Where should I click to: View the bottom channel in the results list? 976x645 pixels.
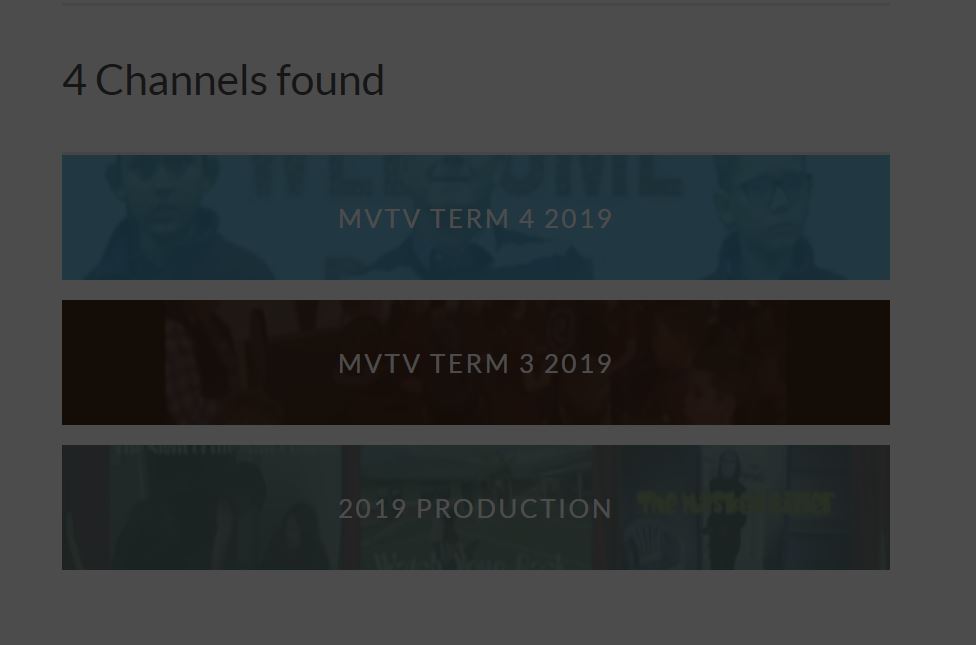coord(475,507)
